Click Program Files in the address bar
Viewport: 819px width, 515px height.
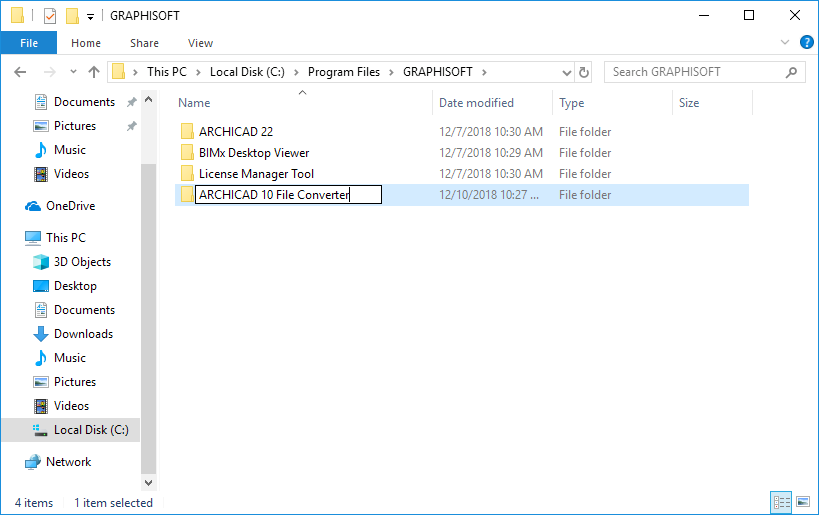[344, 72]
